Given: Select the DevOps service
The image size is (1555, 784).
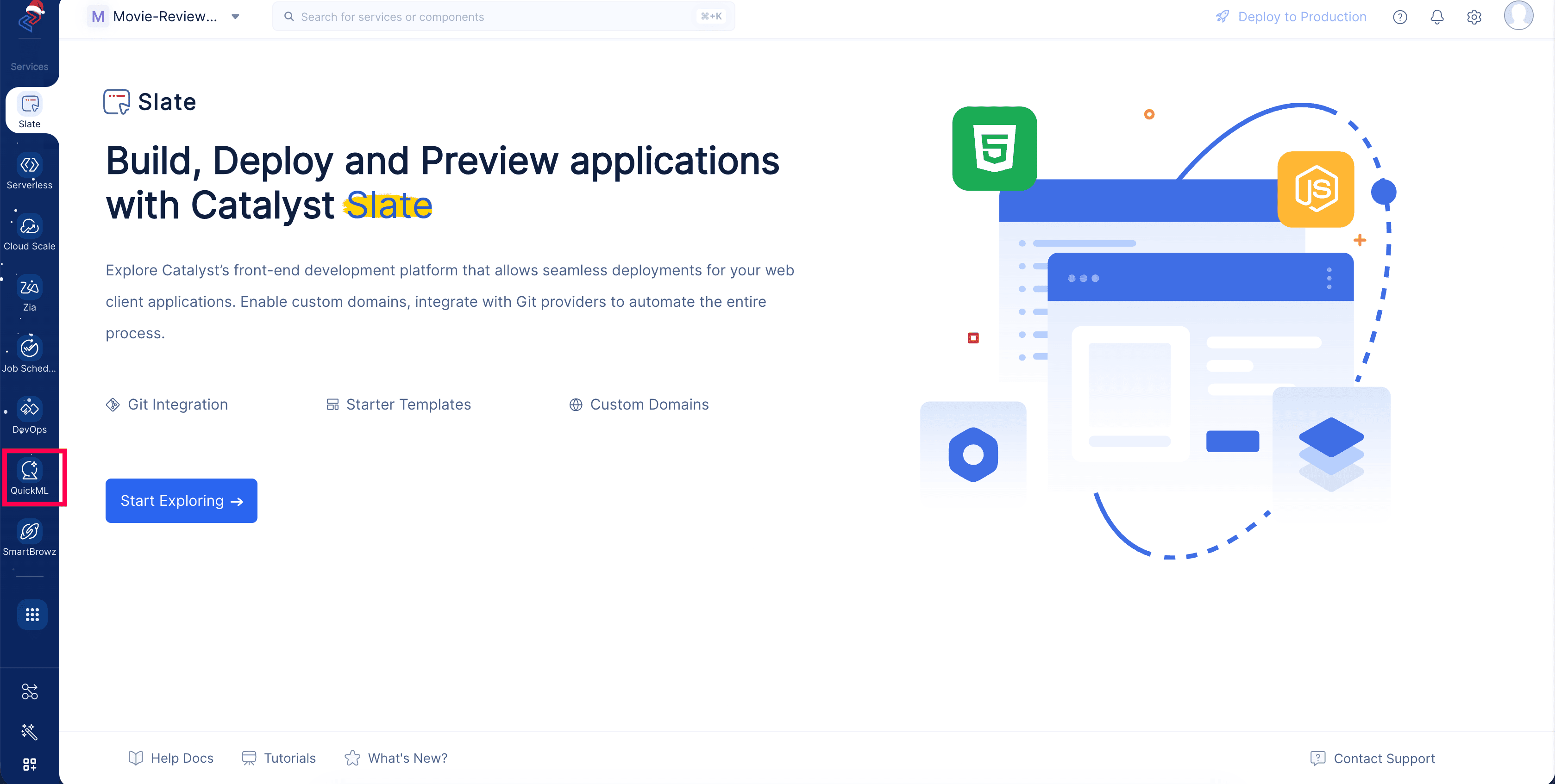Looking at the screenshot, I should [x=30, y=416].
